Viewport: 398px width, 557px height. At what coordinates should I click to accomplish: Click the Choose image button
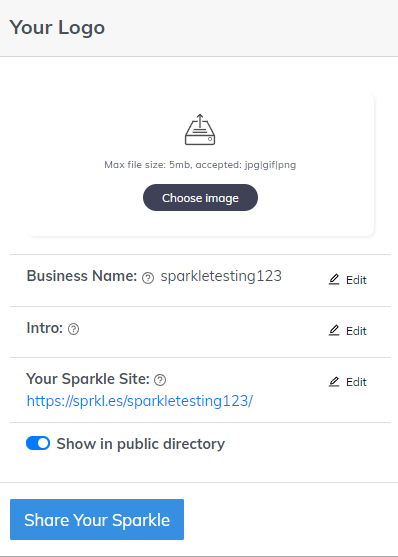click(x=200, y=198)
